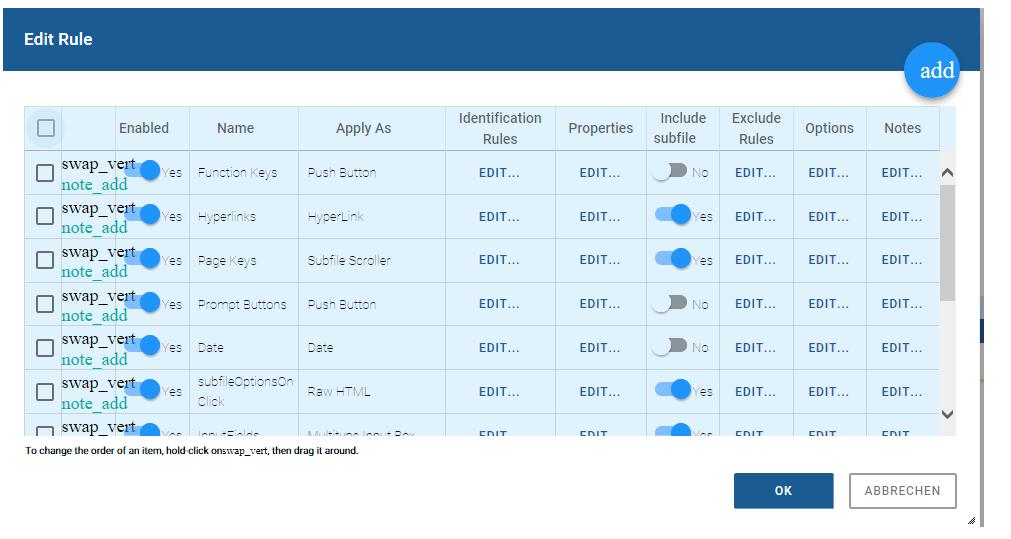Image resolution: width=1011 pixels, height=539 pixels.
Task: Disable Include subfile toggle for Page Keys
Action: (x=673, y=259)
